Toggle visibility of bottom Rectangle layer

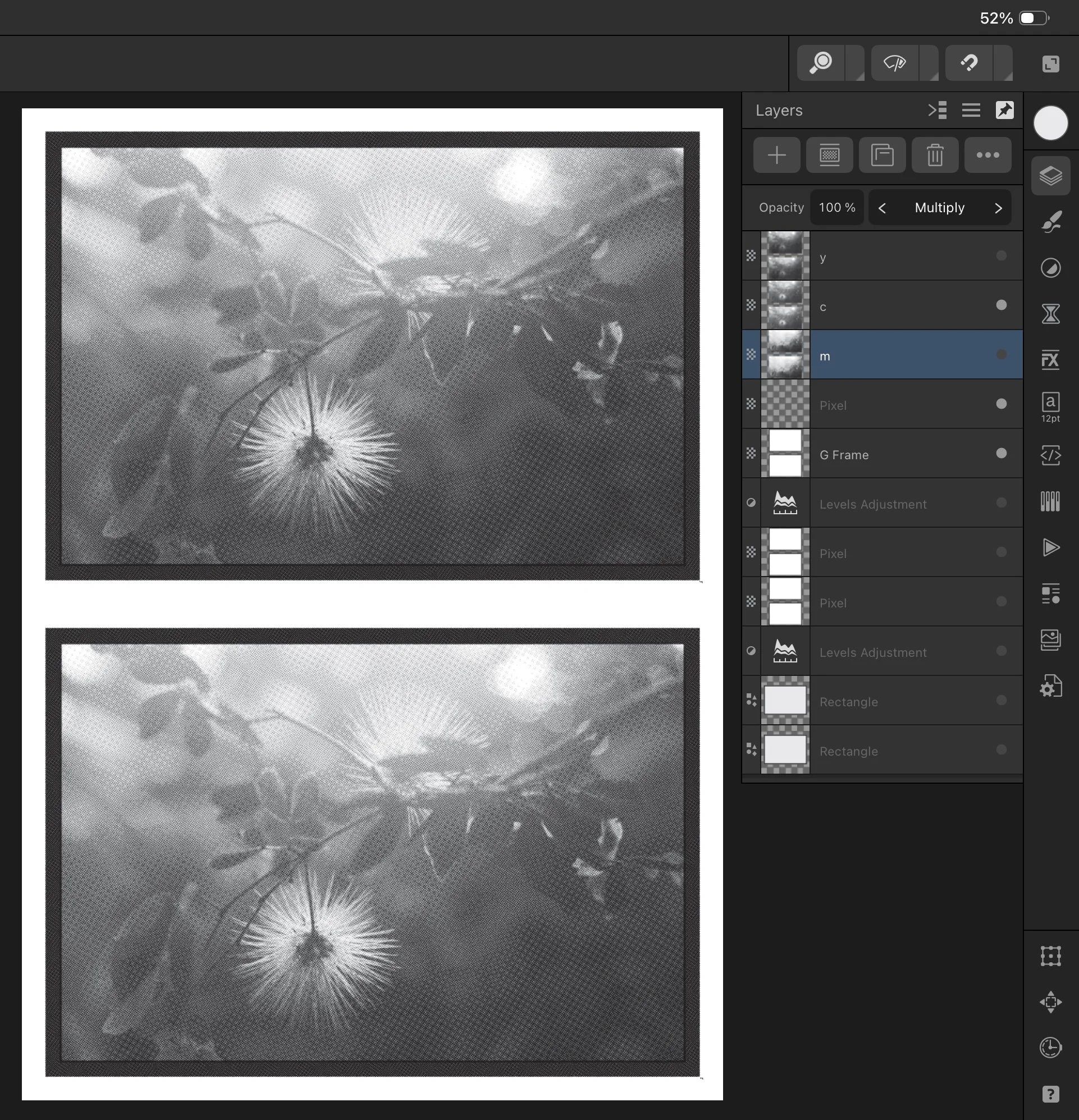coord(1002,749)
